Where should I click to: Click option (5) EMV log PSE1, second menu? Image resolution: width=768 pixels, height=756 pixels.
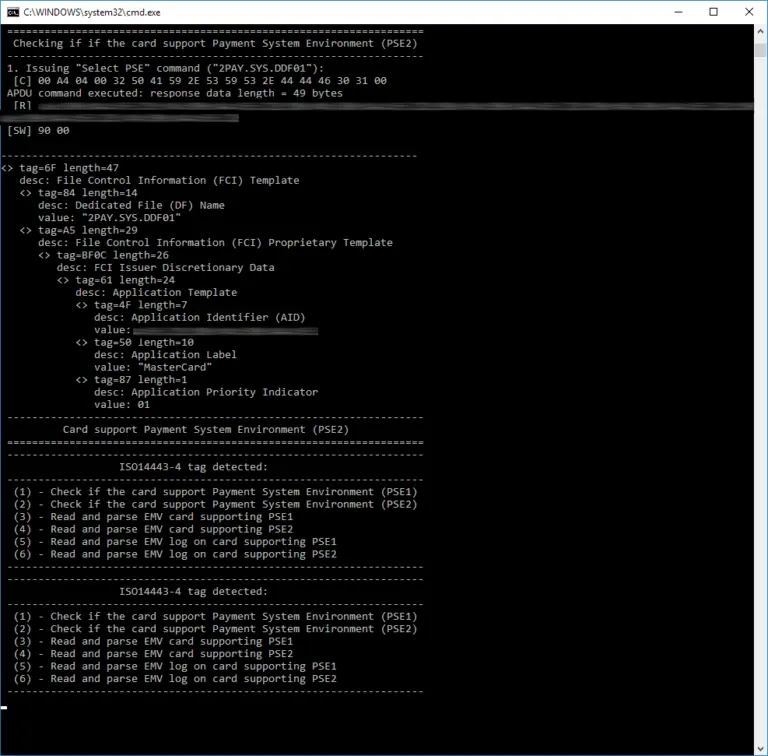click(x=175, y=666)
